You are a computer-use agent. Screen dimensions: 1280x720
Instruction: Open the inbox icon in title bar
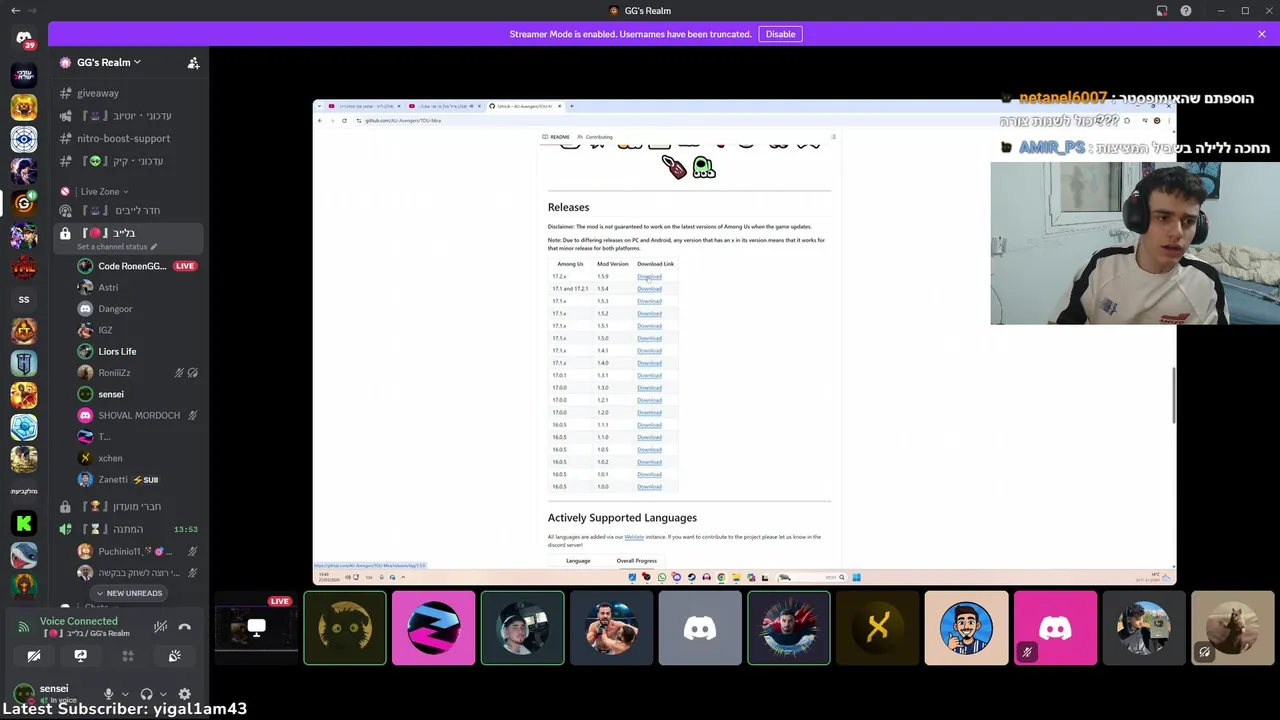click(x=1162, y=11)
